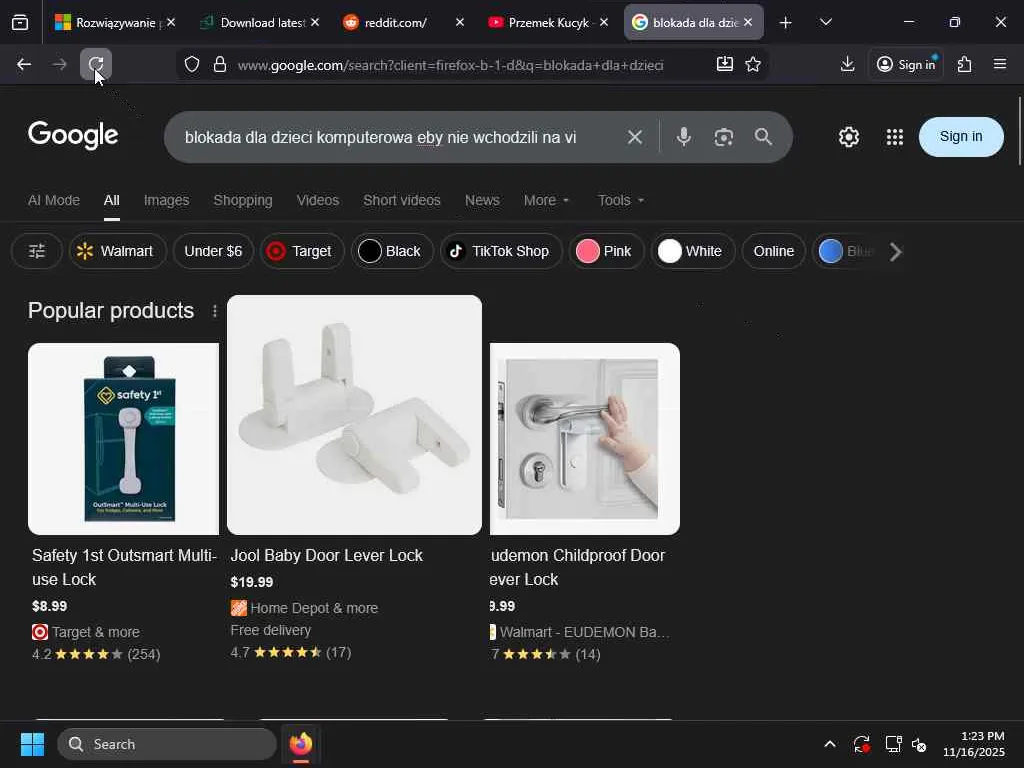The height and width of the screenshot is (768, 1024).
Task: Open Jool Baby Door Lever Lock title
Action: coord(327,556)
